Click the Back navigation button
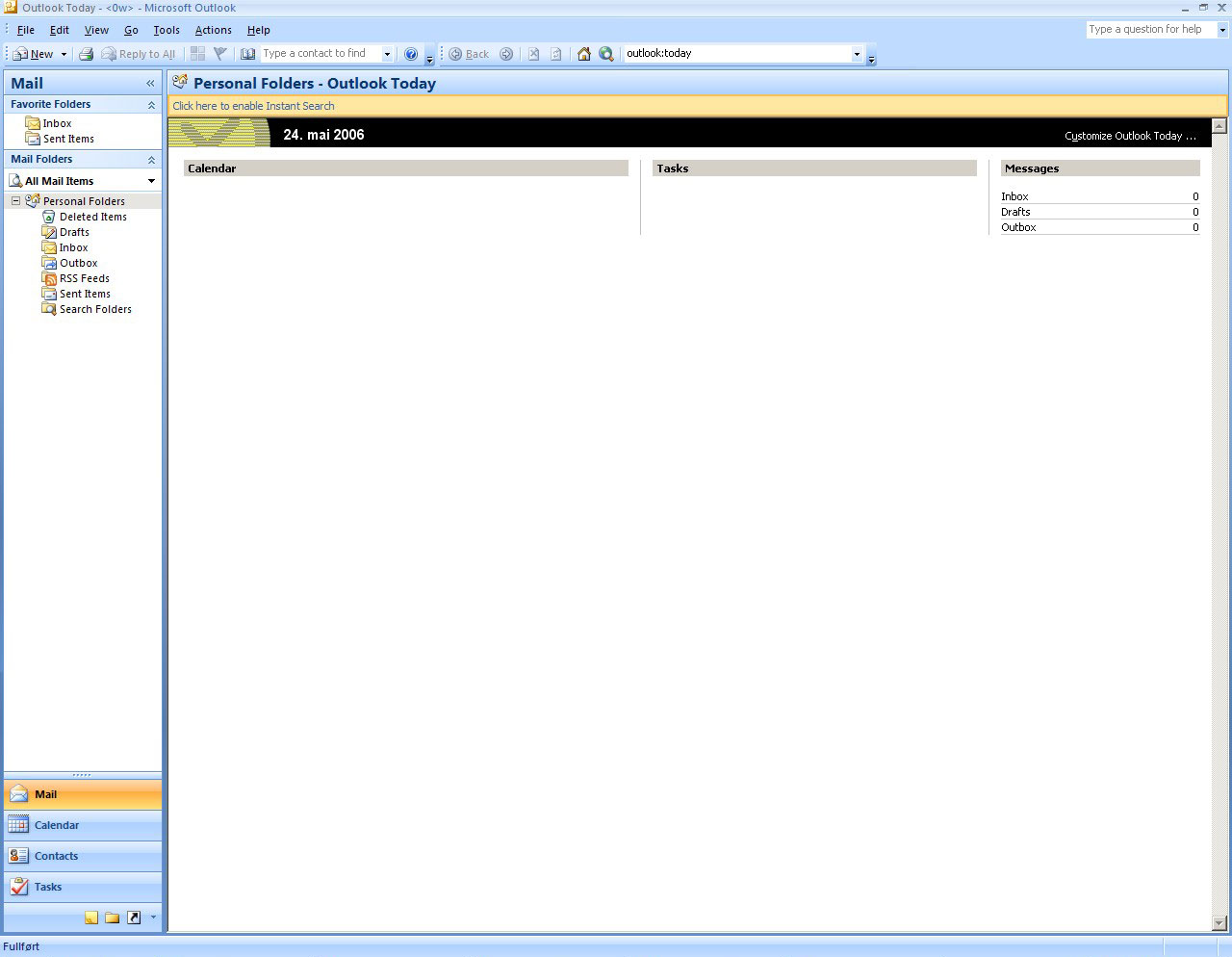This screenshot has height=957, width=1232. [470, 54]
